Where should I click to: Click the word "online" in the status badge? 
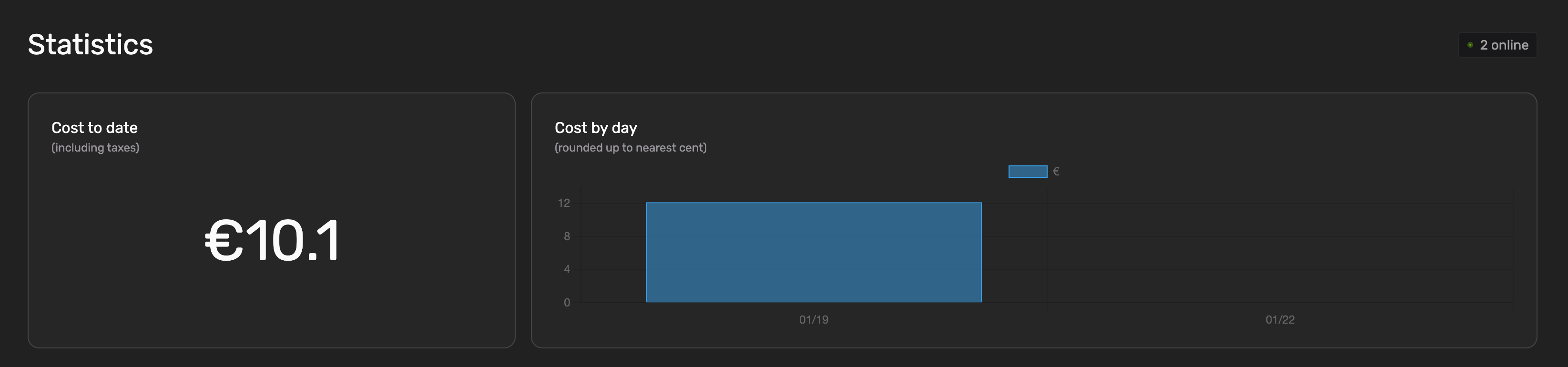point(1509,45)
